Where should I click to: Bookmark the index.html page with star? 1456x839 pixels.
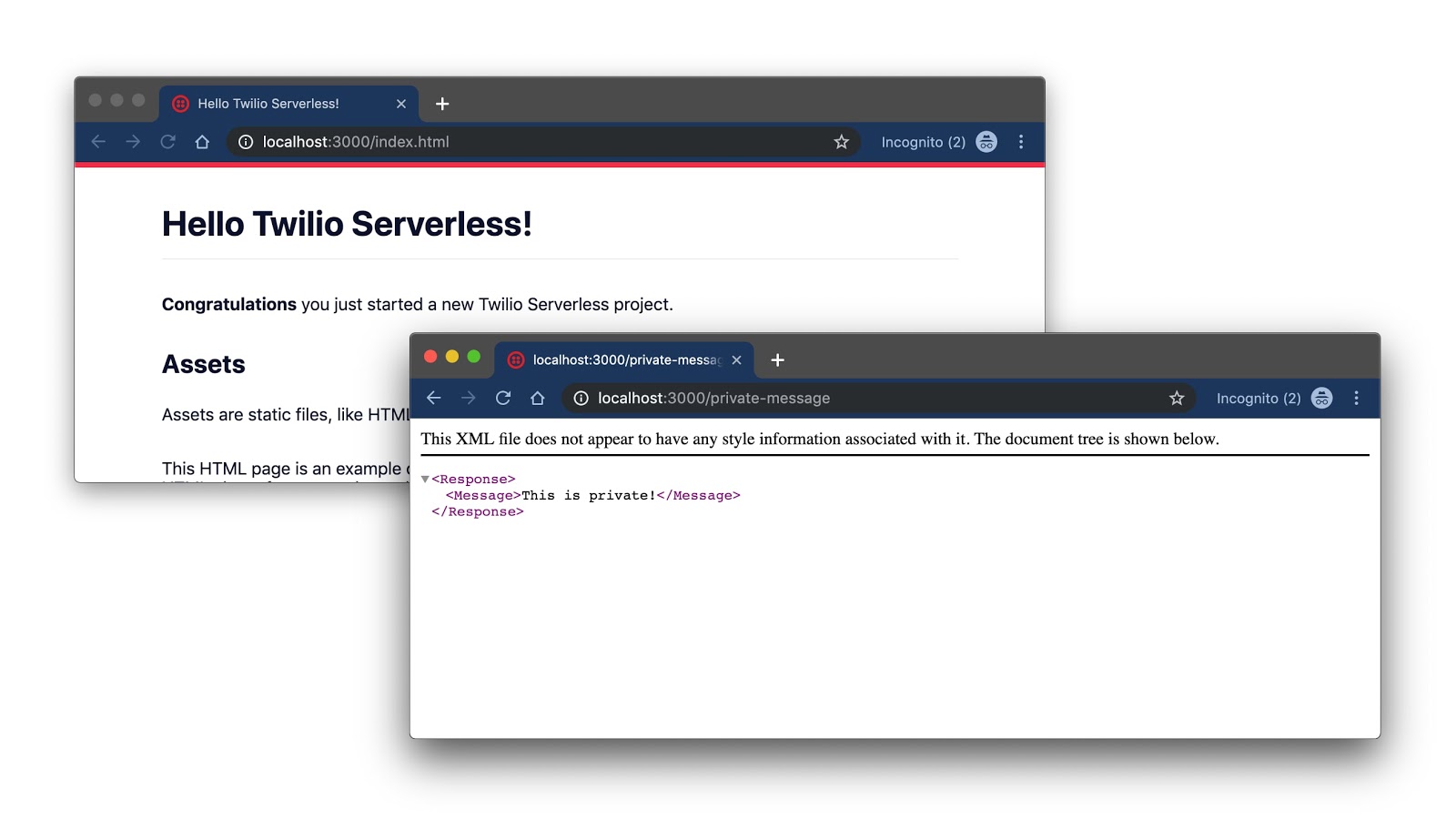point(841,142)
